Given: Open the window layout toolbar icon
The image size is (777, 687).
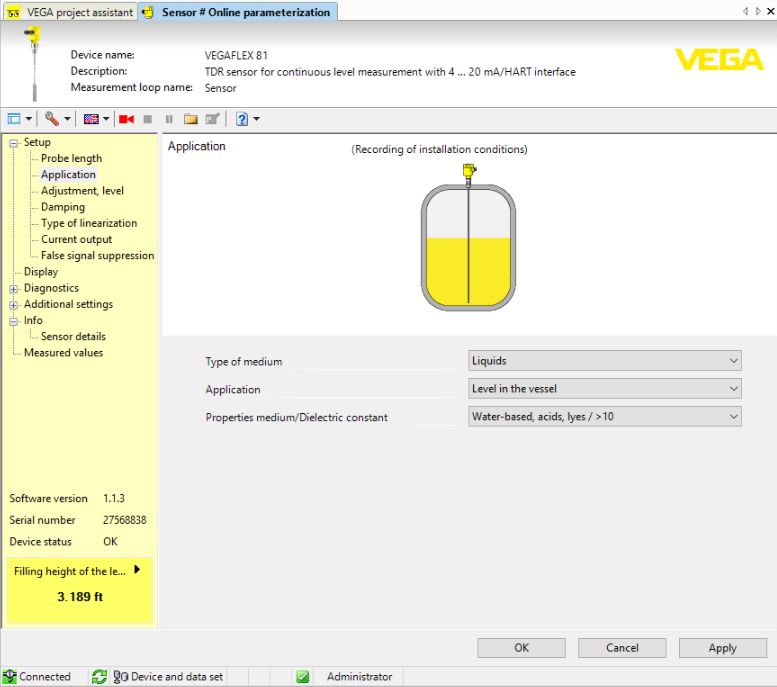Looking at the screenshot, I should (x=14, y=119).
